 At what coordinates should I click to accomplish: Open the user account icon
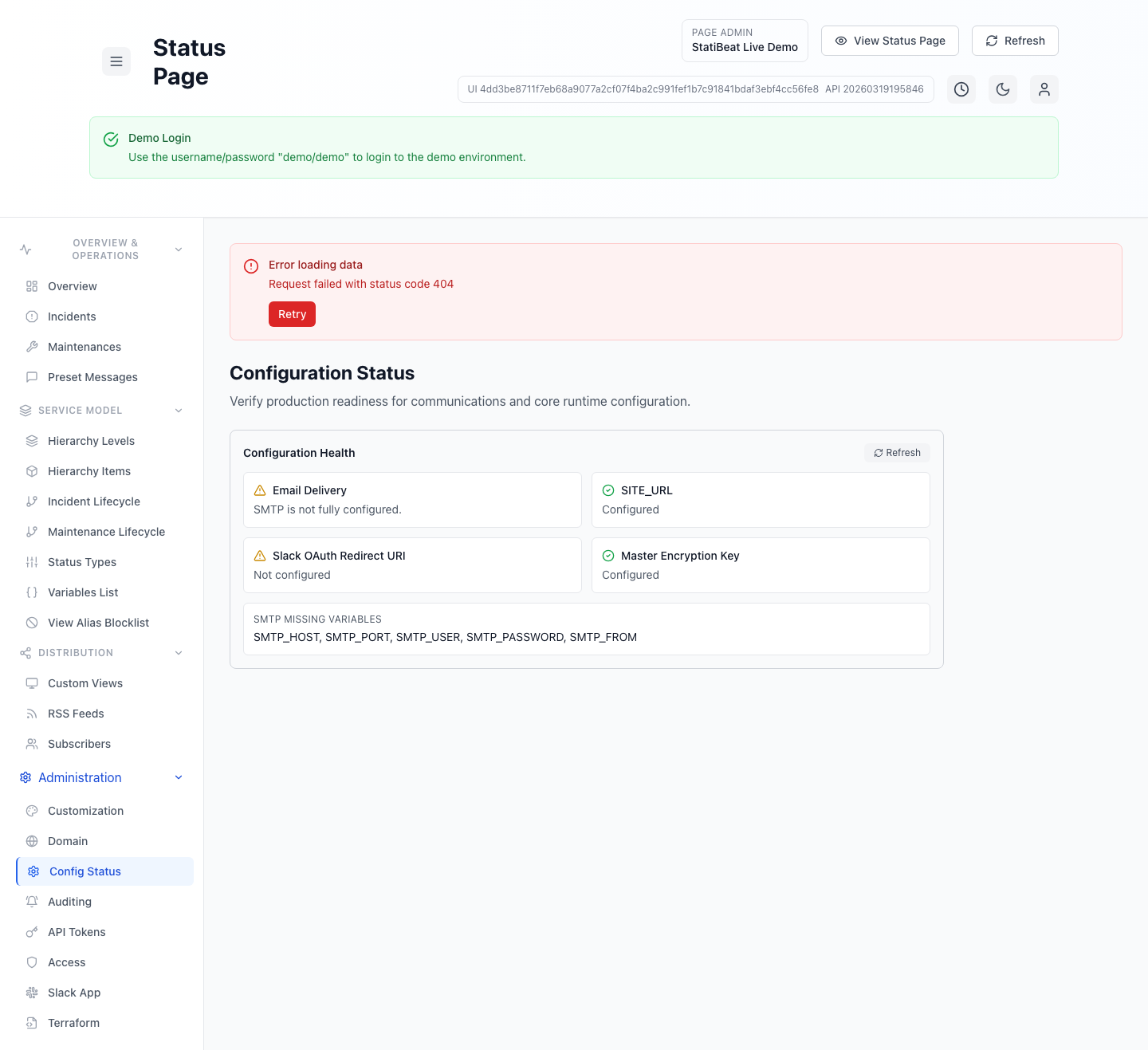click(x=1044, y=89)
